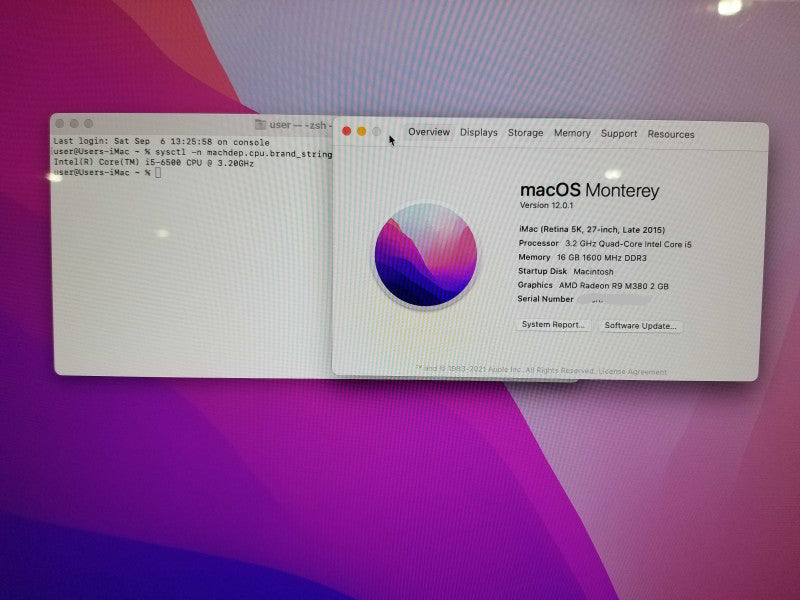Click the '16 GB 1600 MHz DDR3' value
The width and height of the screenshot is (800, 600).
pos(602,258)
